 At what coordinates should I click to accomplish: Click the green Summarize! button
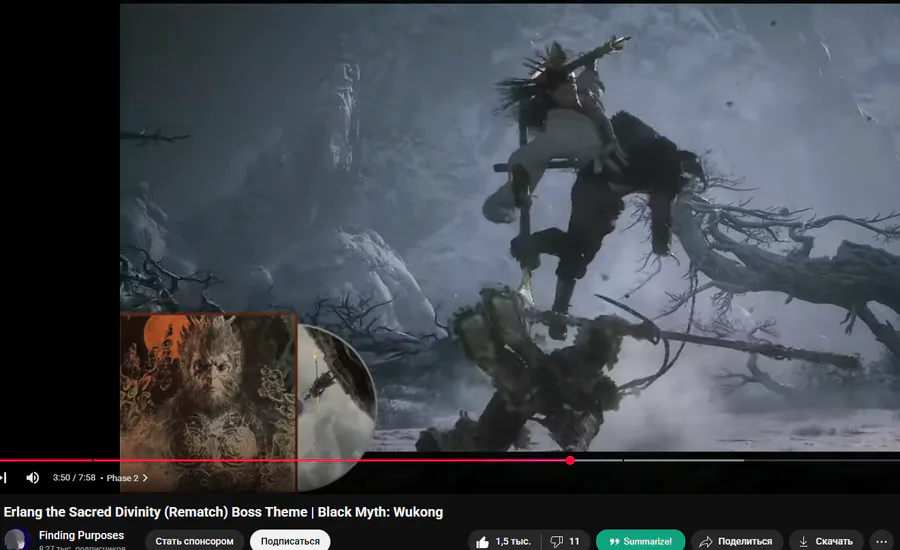point(641,541)
